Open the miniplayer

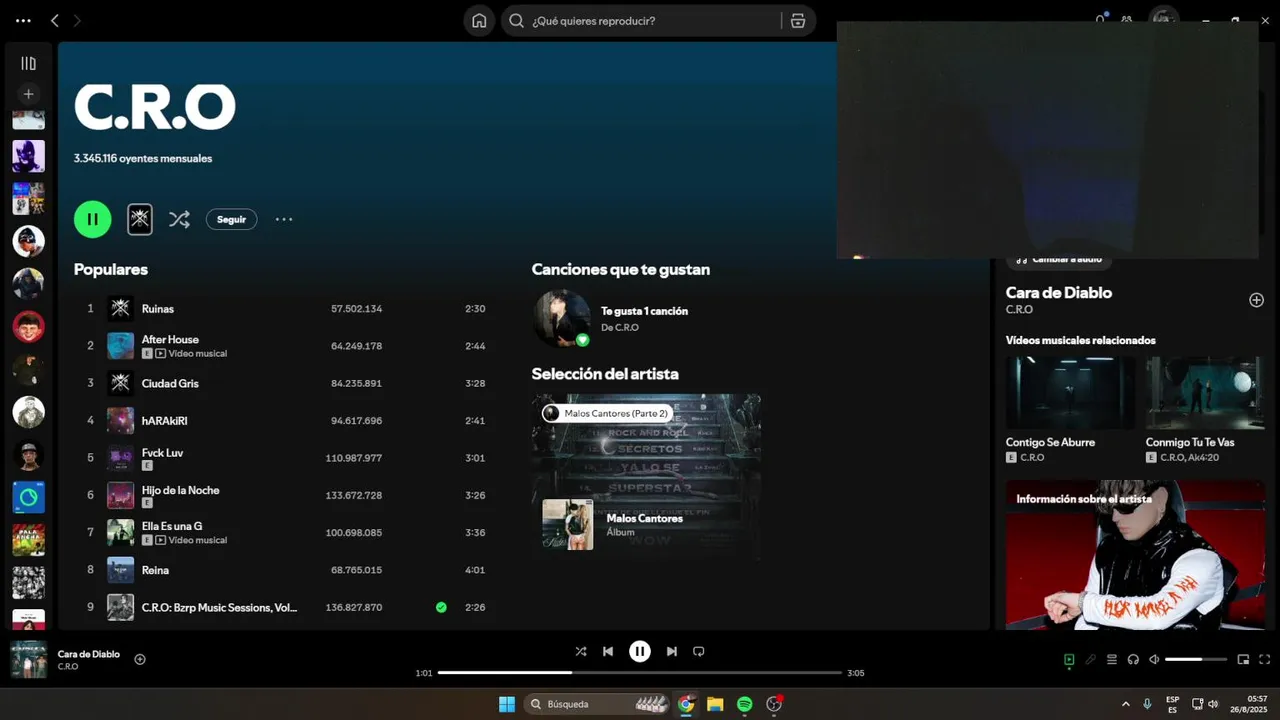[x=1243, y=659]
